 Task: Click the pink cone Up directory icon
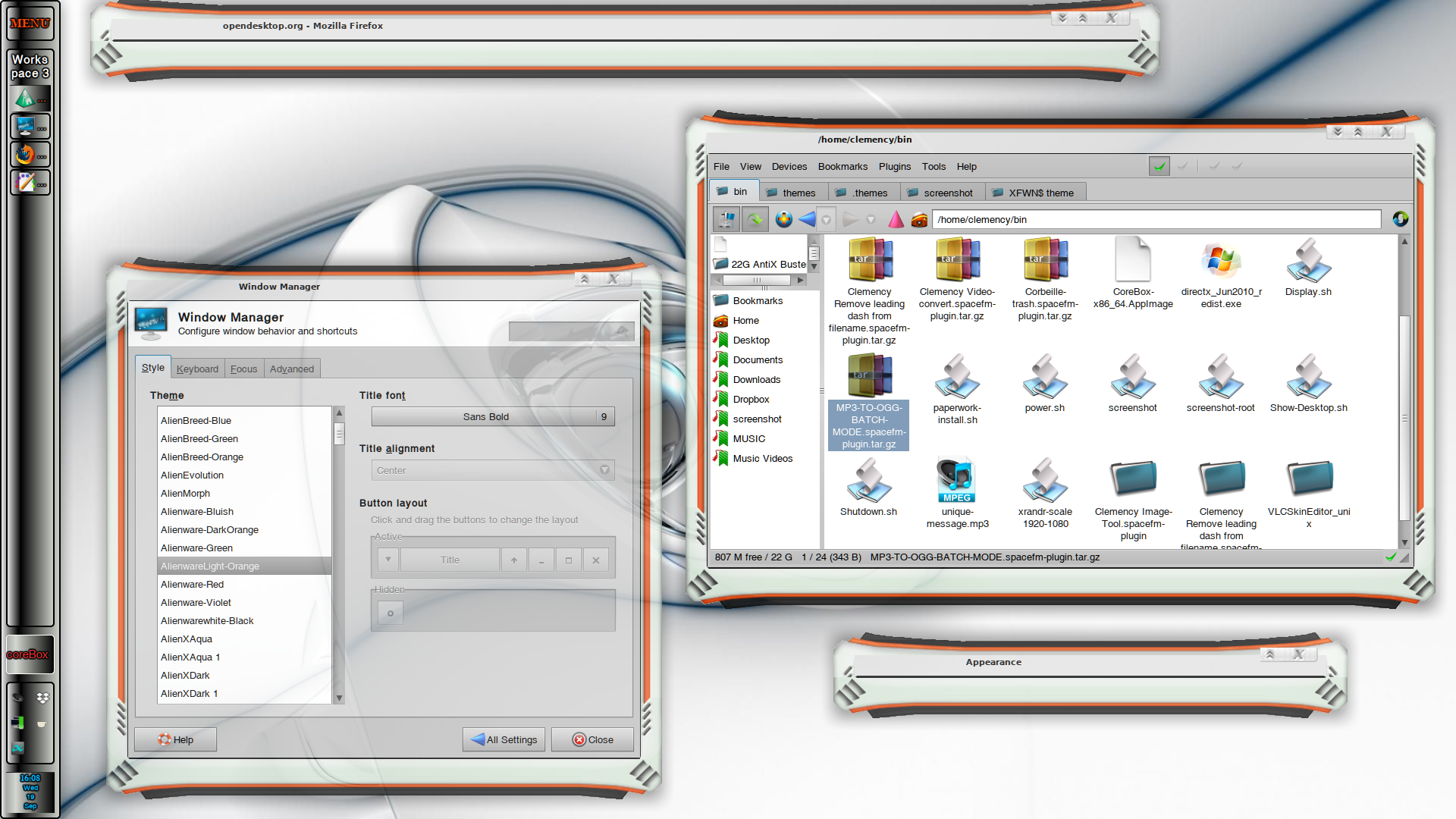[896, 220]
